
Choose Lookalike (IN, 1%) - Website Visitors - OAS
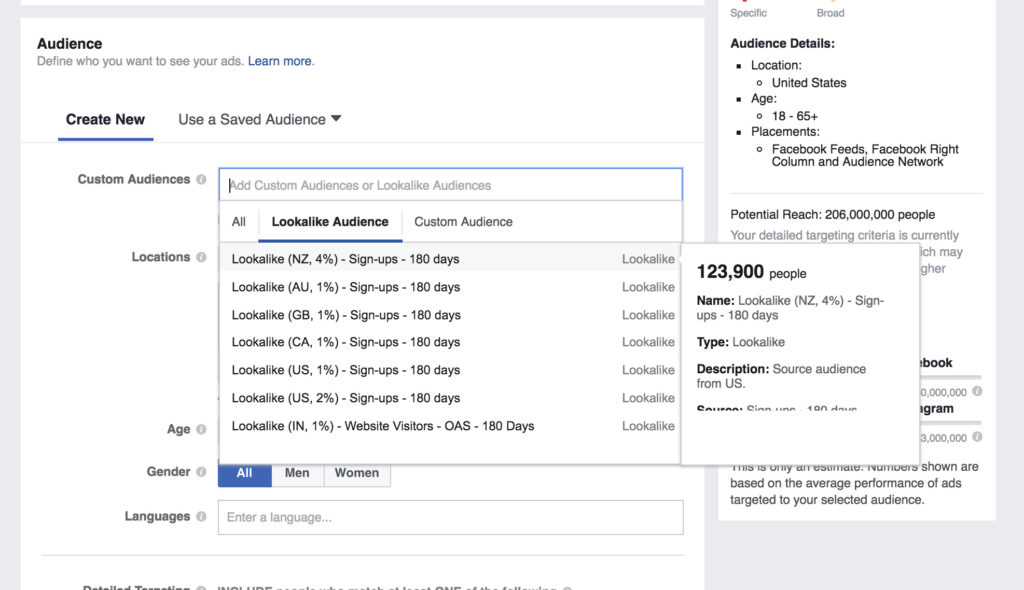point(451,426)
